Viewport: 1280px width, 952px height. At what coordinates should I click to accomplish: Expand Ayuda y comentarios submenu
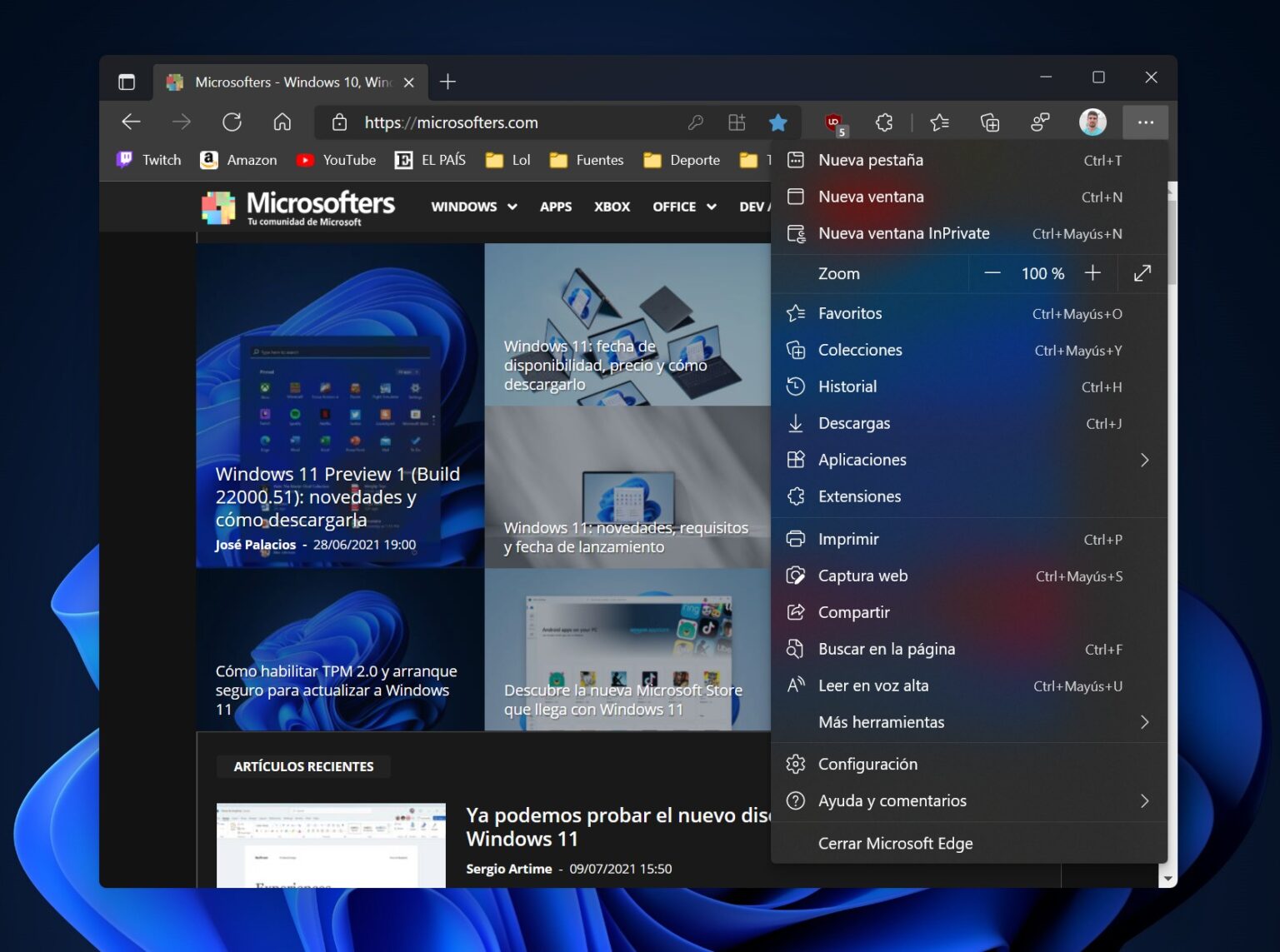(x=968, y=800)
